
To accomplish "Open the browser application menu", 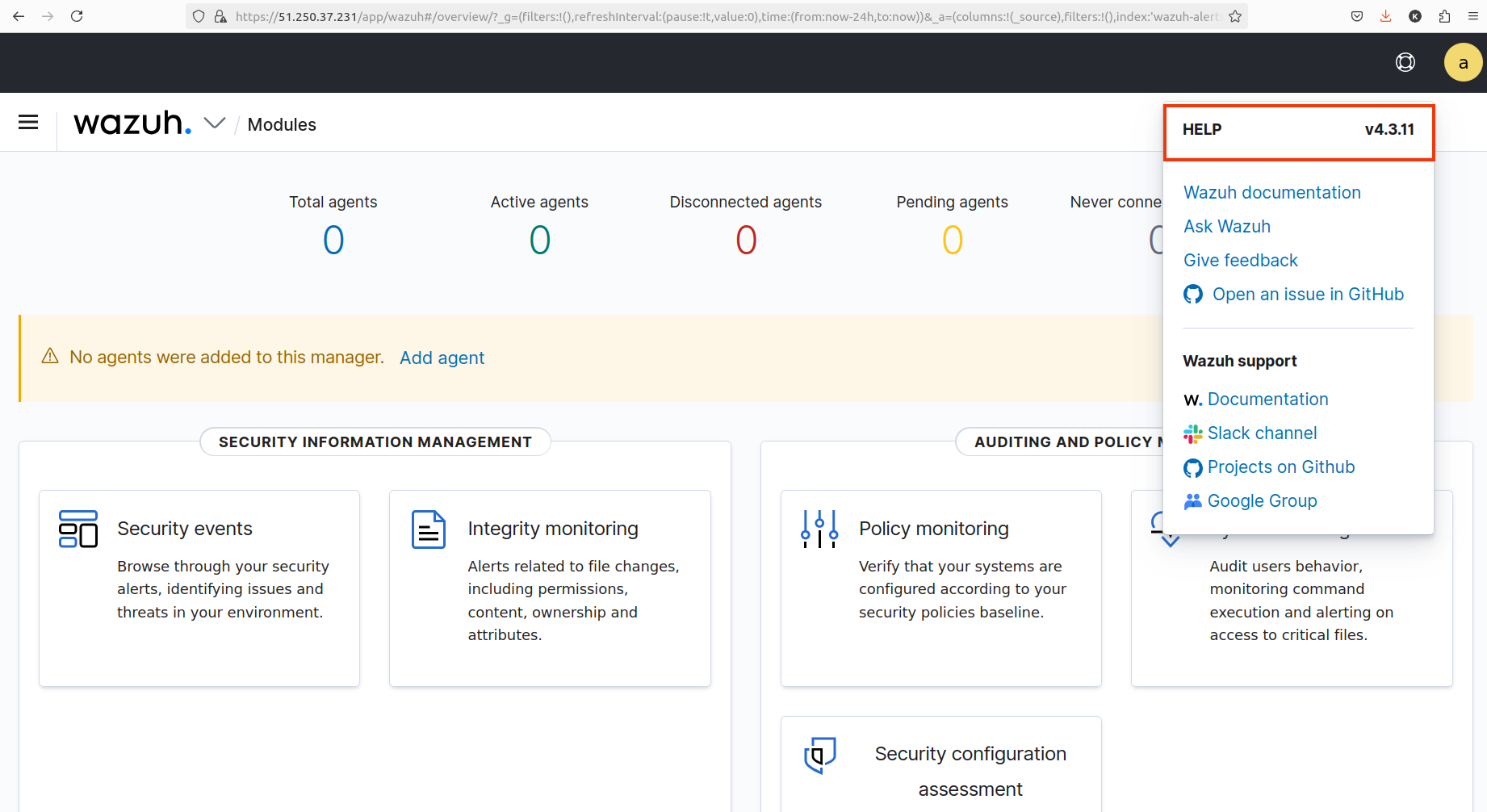I will [1473, 16].
